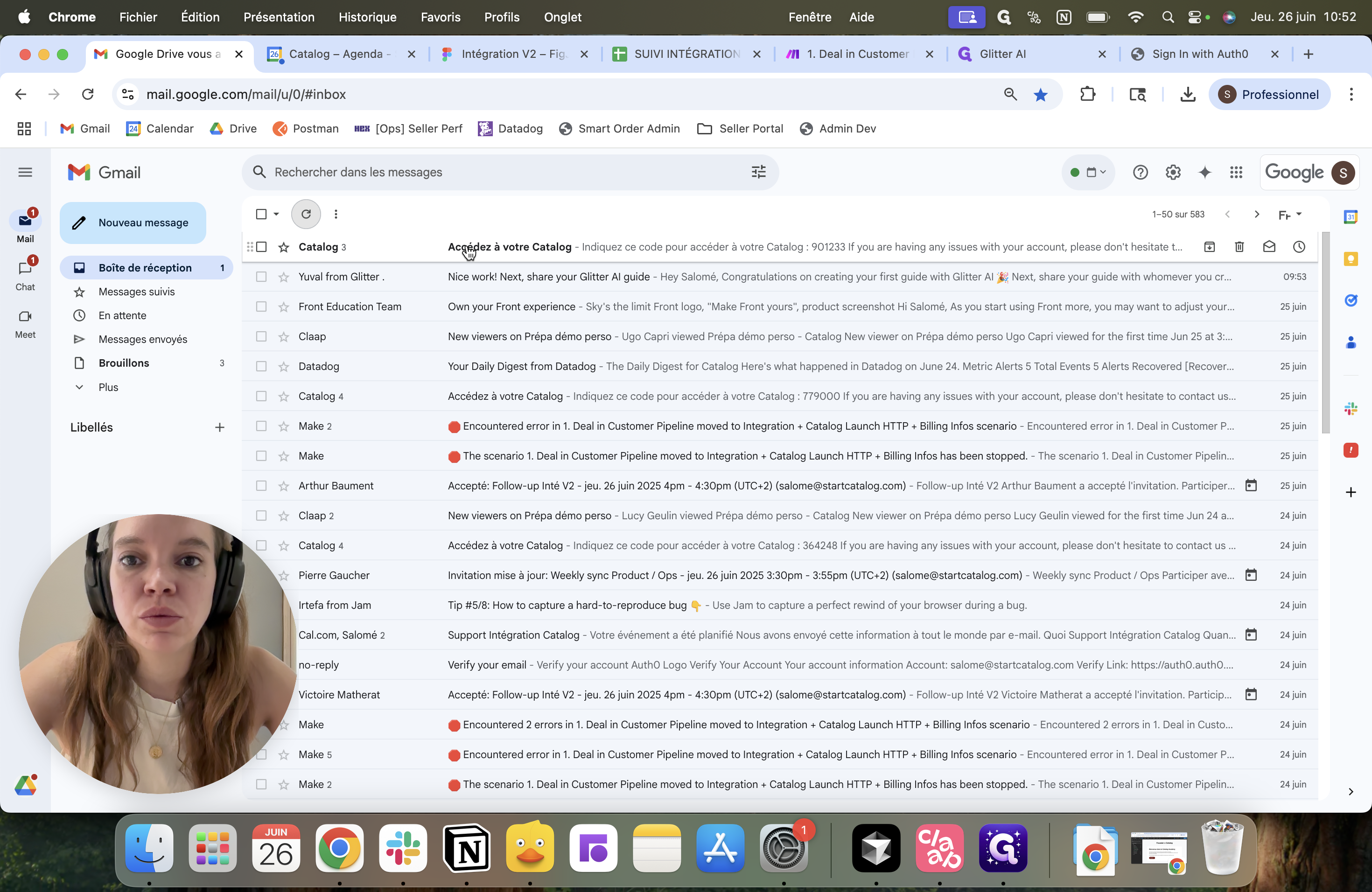
Task: Select the Yuval from Glitter email checkbox
Action: pyautogui.click(x=261, y=277)
